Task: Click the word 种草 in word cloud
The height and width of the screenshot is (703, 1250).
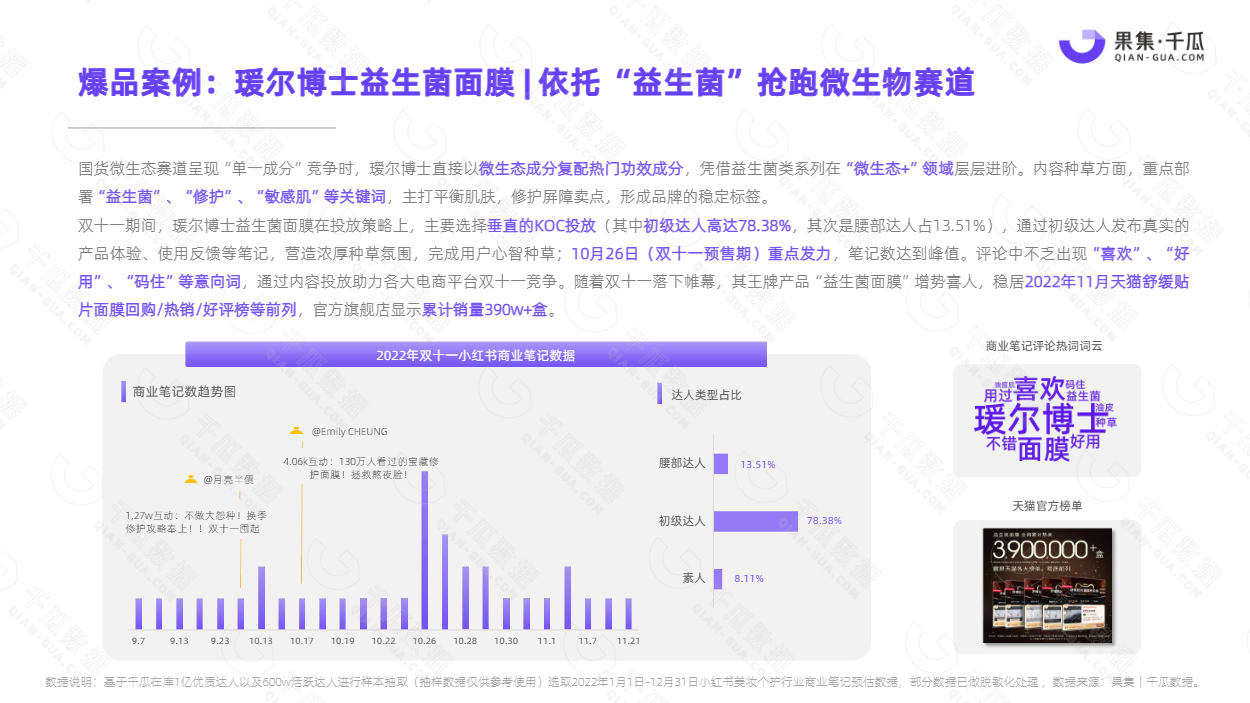Action: 1105,423
